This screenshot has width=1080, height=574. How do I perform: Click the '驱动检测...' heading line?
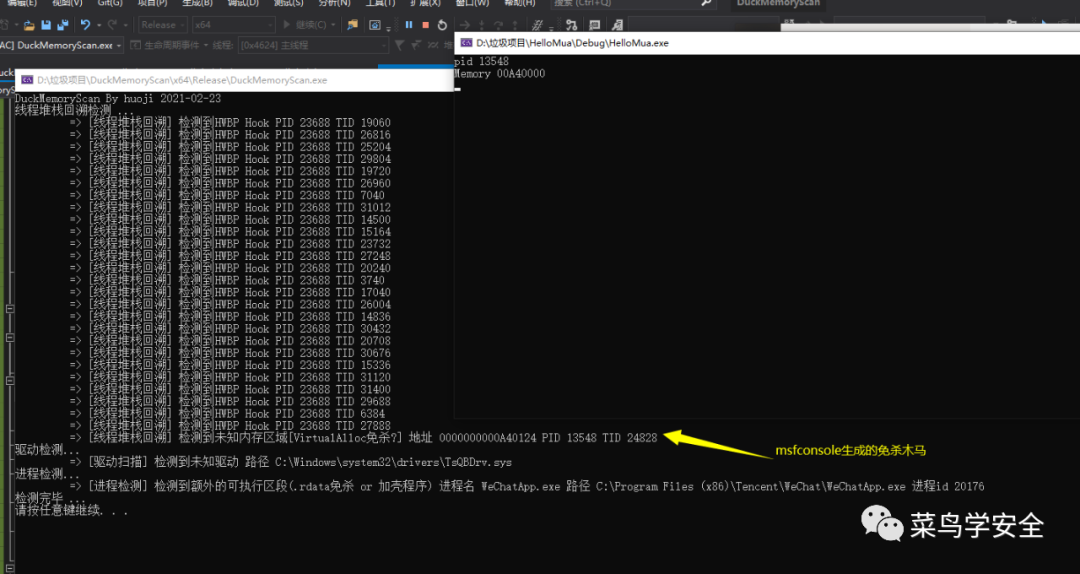pos(48,450)
